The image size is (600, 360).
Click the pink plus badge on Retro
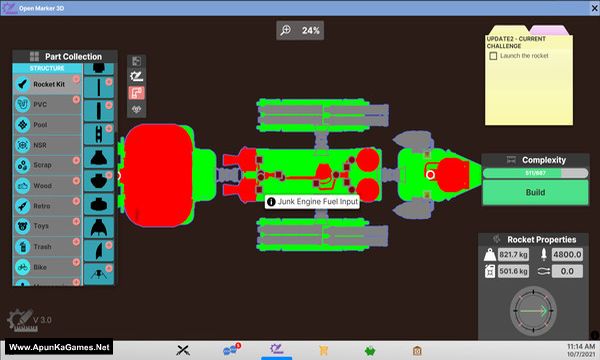tap(76, 201)
